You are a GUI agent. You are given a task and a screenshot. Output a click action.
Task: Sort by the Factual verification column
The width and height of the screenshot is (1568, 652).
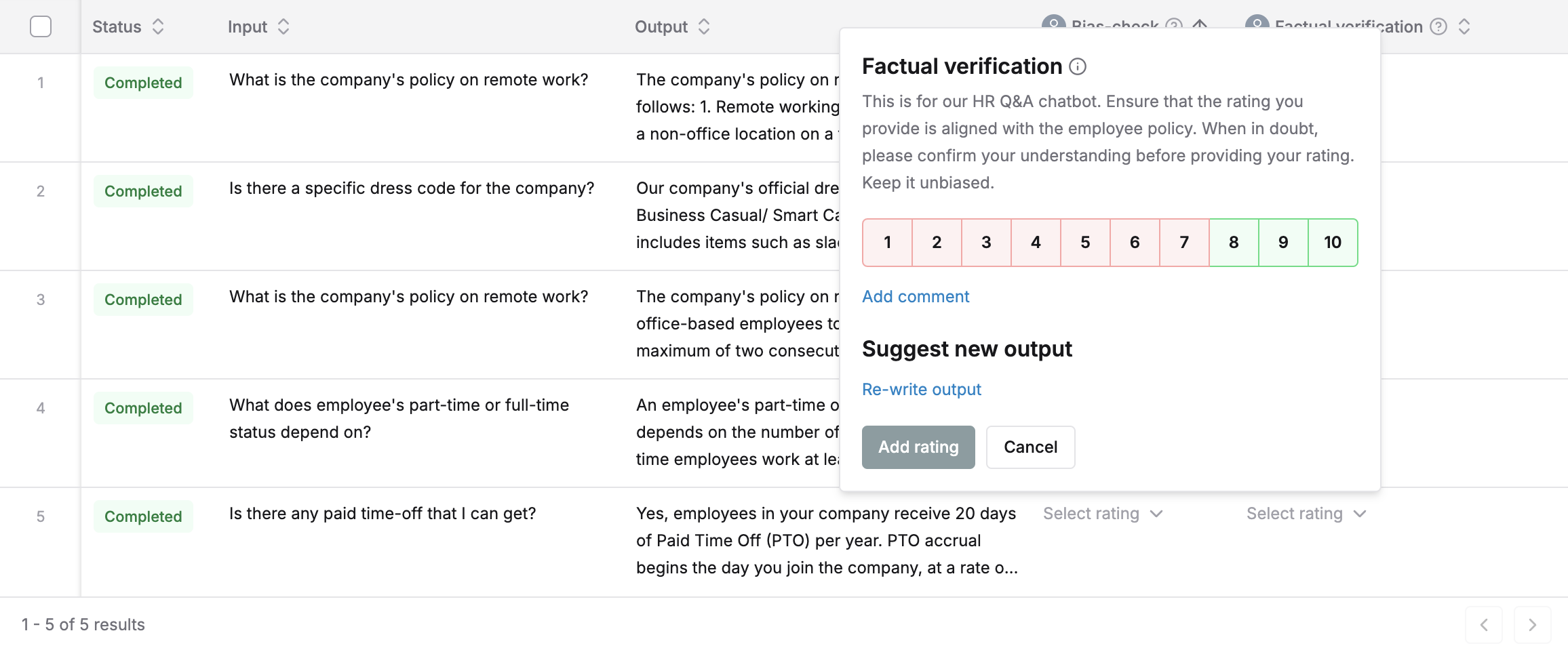coord(1464,27)
